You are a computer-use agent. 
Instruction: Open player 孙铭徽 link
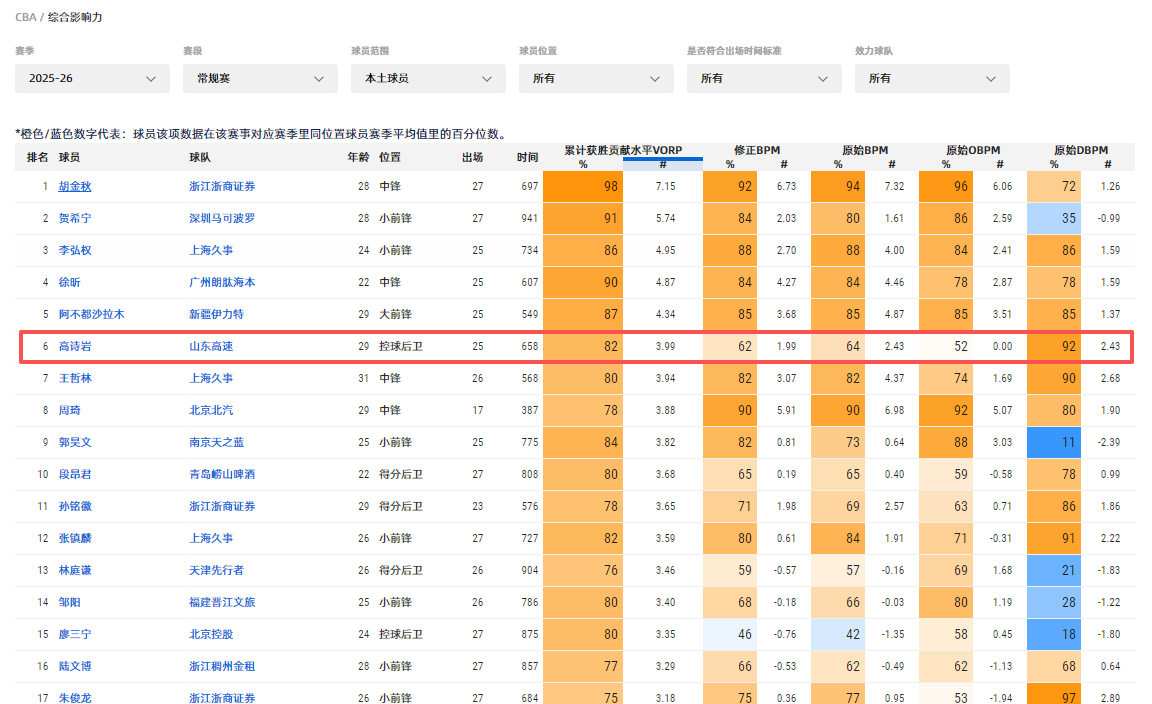(75, 506)
